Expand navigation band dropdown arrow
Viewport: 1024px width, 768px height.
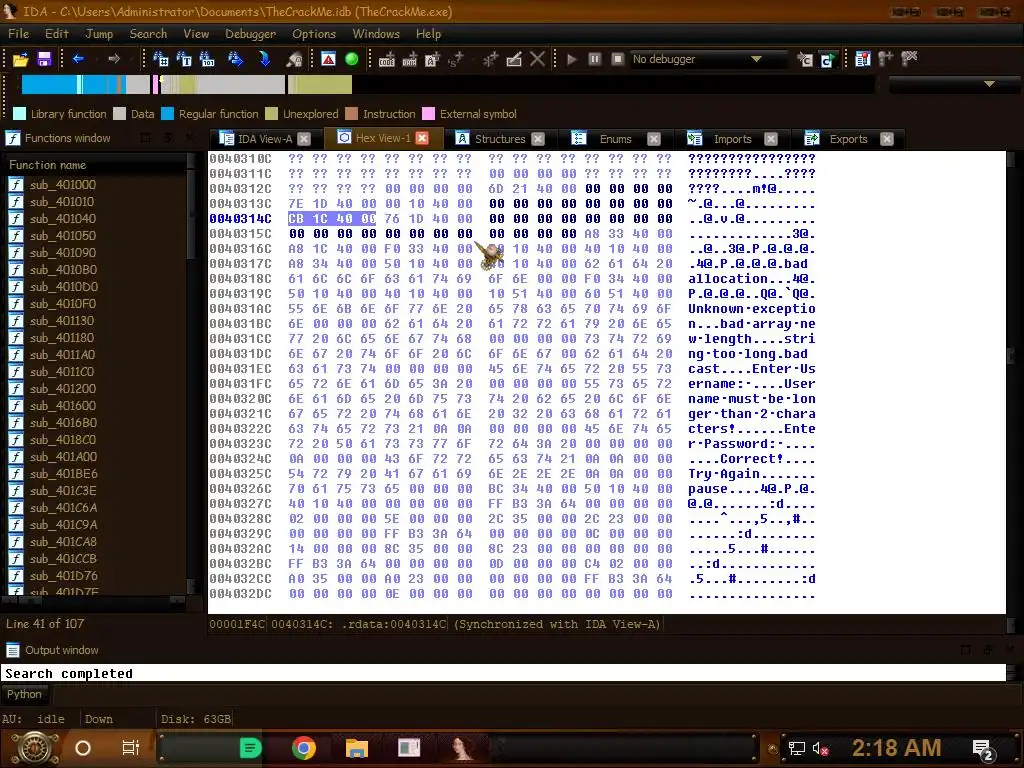tap(989, 84)
